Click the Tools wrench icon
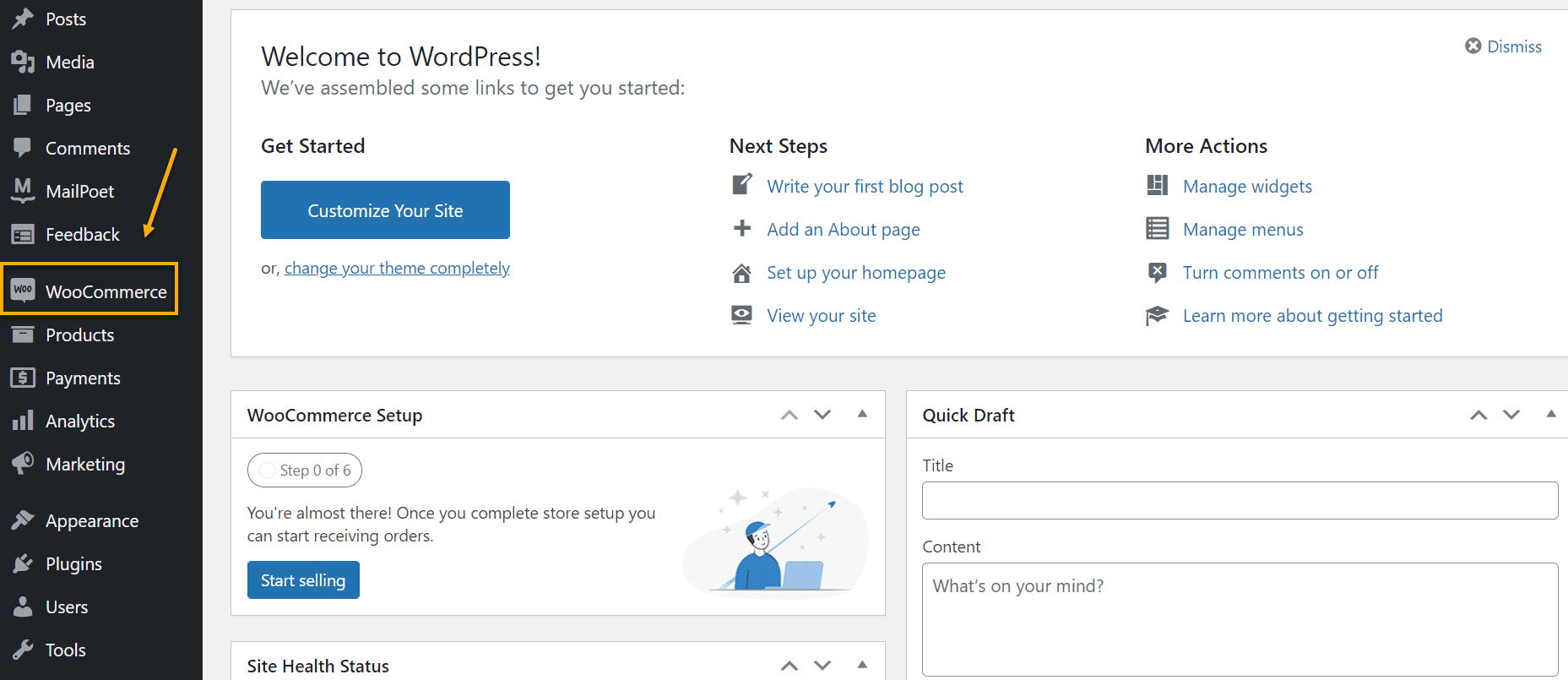 tap(23, 650)
